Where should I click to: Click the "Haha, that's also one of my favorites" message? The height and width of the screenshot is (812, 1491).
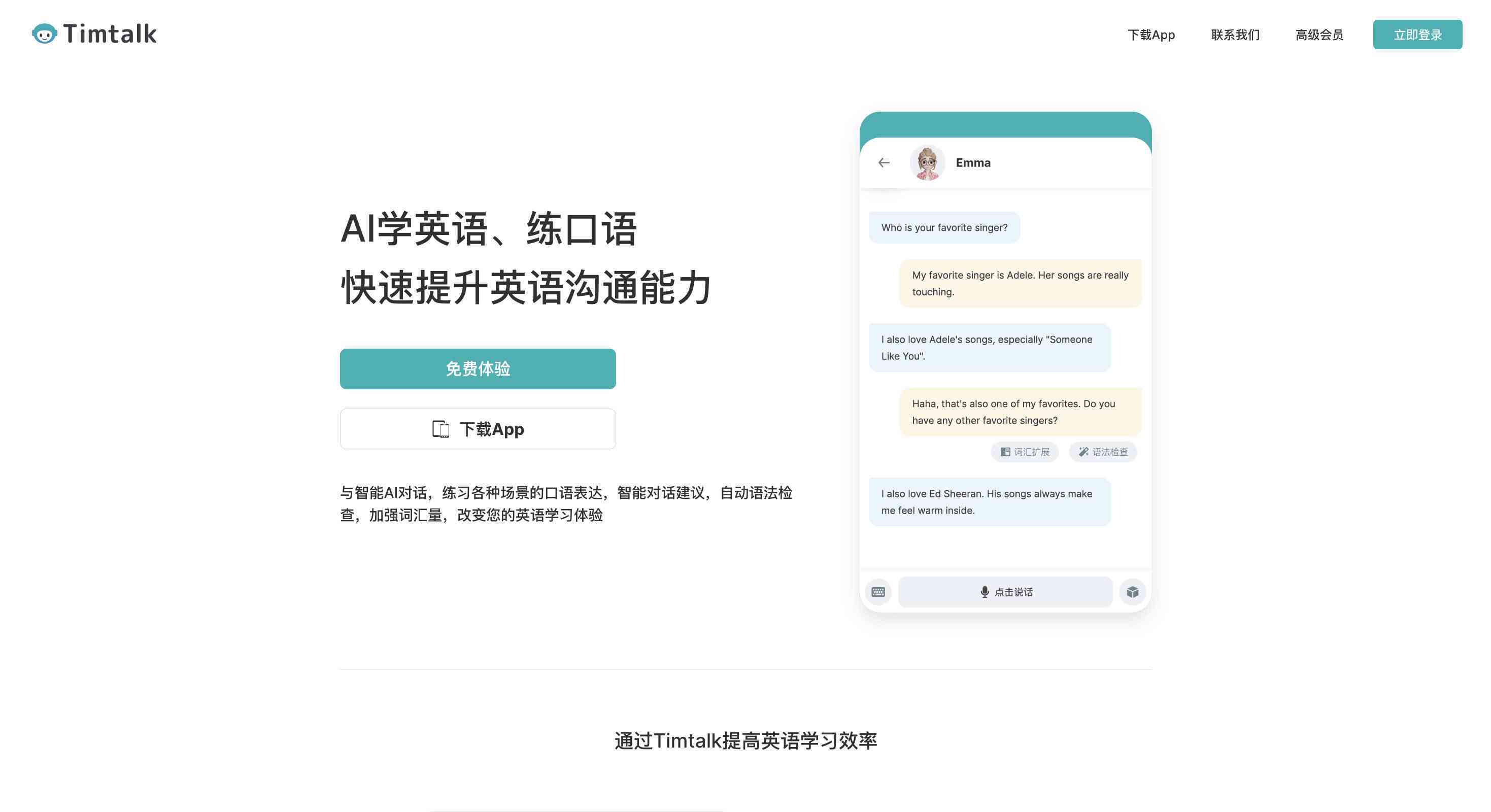(x=1021, y=412)
